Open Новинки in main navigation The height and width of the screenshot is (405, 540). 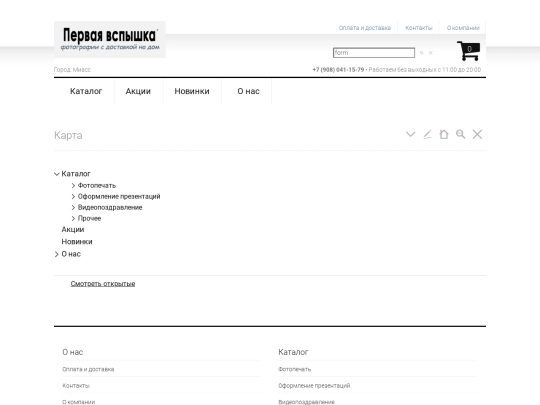(x=192, y=91)
